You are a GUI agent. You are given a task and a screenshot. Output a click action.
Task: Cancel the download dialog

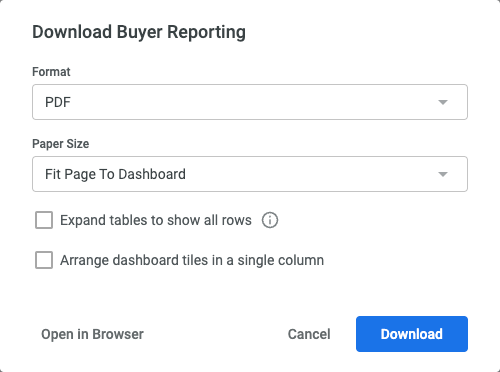point(309,334)
